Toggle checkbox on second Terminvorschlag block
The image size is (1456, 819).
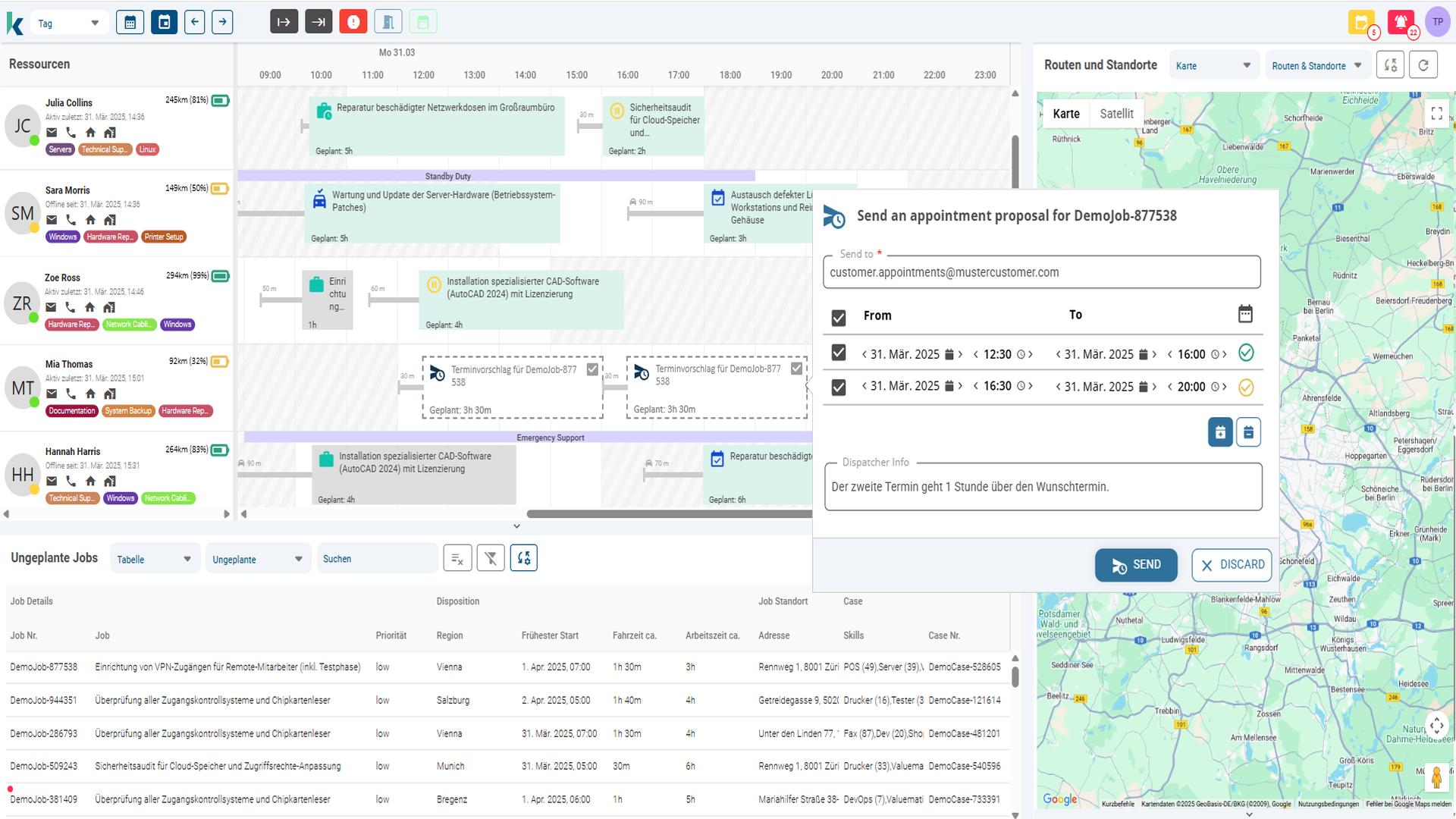796,369
